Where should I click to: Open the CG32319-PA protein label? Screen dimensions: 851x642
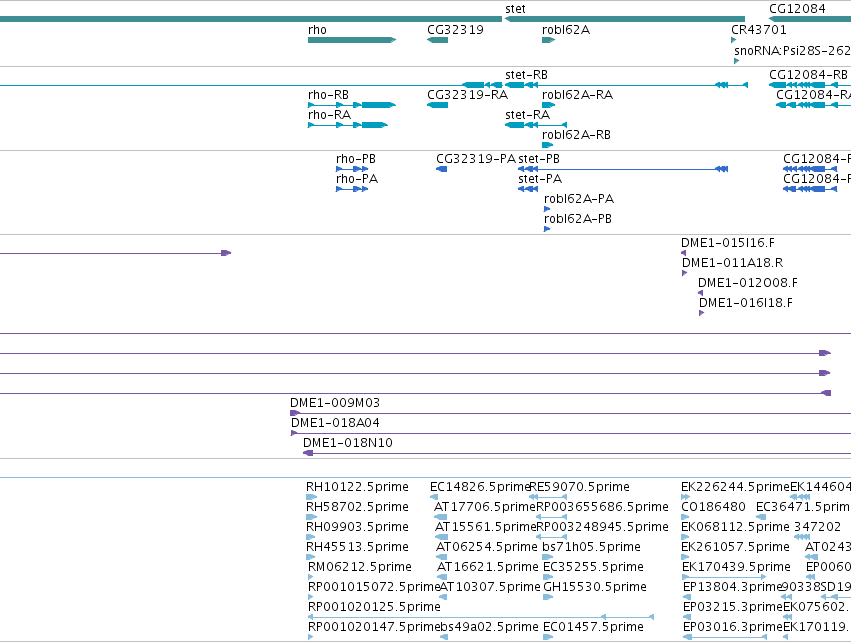coord(476,159)
